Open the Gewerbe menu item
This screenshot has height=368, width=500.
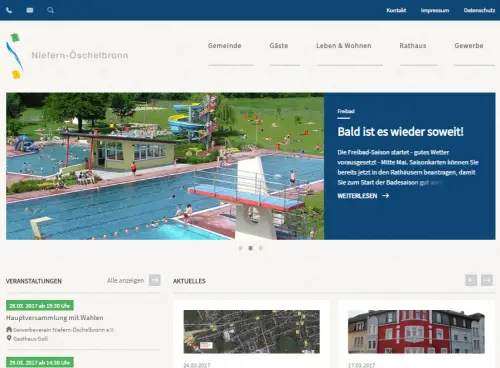469,46
